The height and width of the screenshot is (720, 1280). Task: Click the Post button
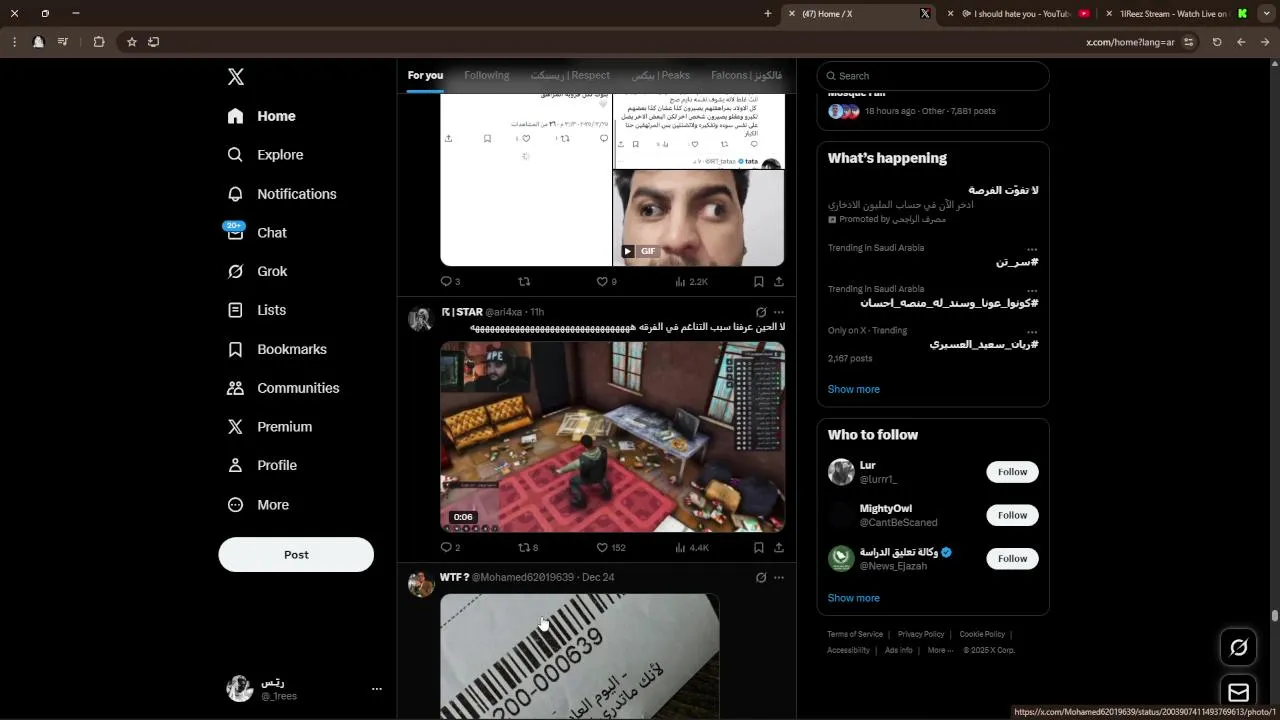point(296,555)
